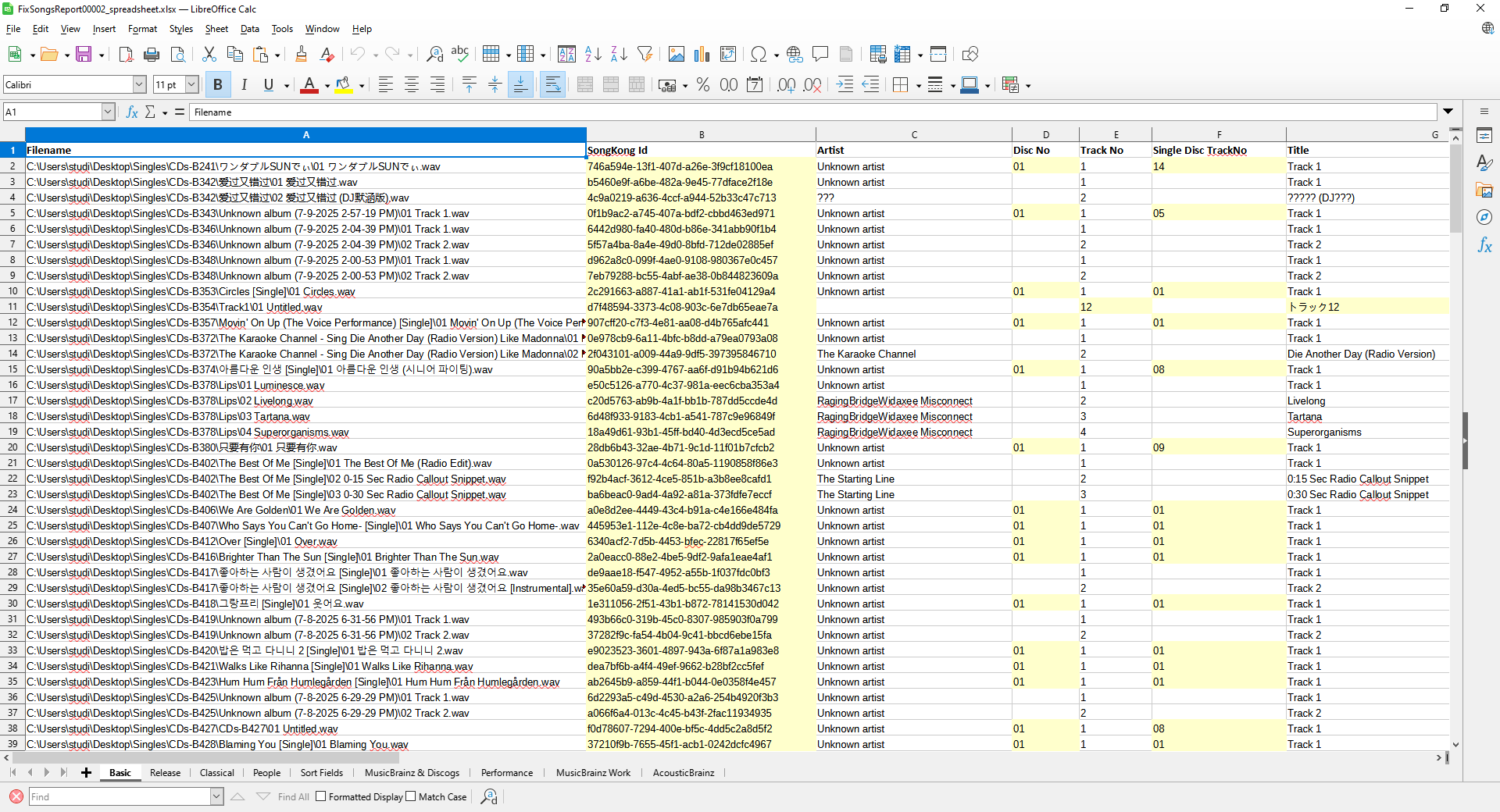Image resolution: width=1500 pixels, height=812 pixels.
Task: Open the Data menu
Action: (249, 29)
